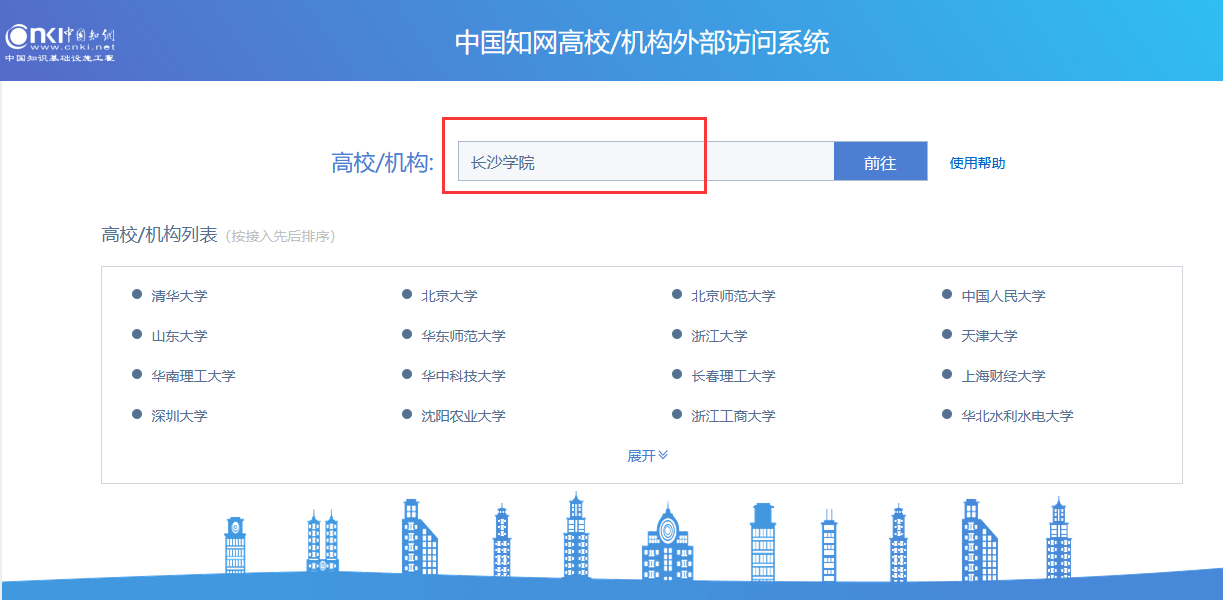Go to 华中科技大学 entry
1223x600 pixels.
tap(463, 376)
